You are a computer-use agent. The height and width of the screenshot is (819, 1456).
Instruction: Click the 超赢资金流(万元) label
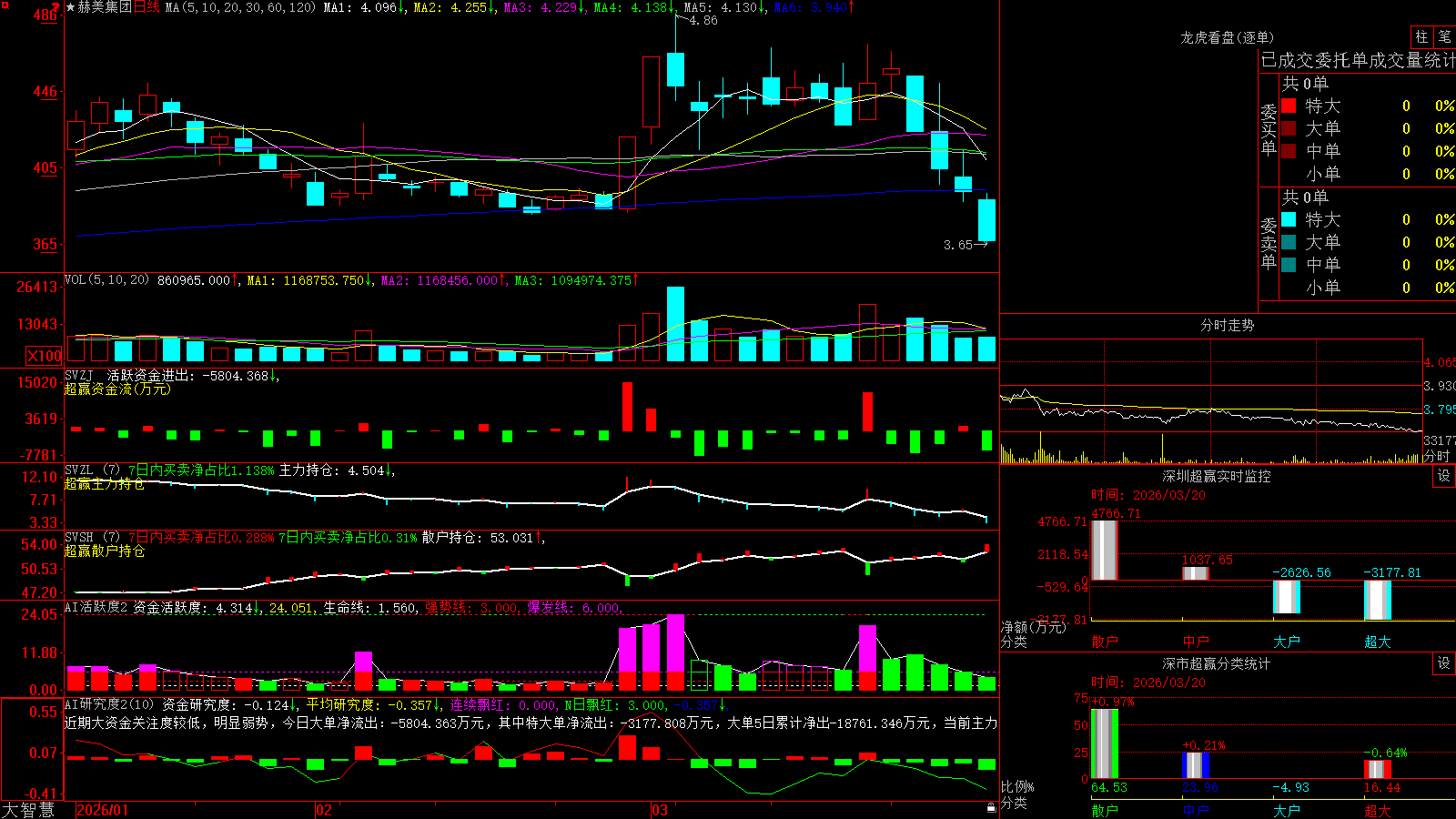pos(117,389)
